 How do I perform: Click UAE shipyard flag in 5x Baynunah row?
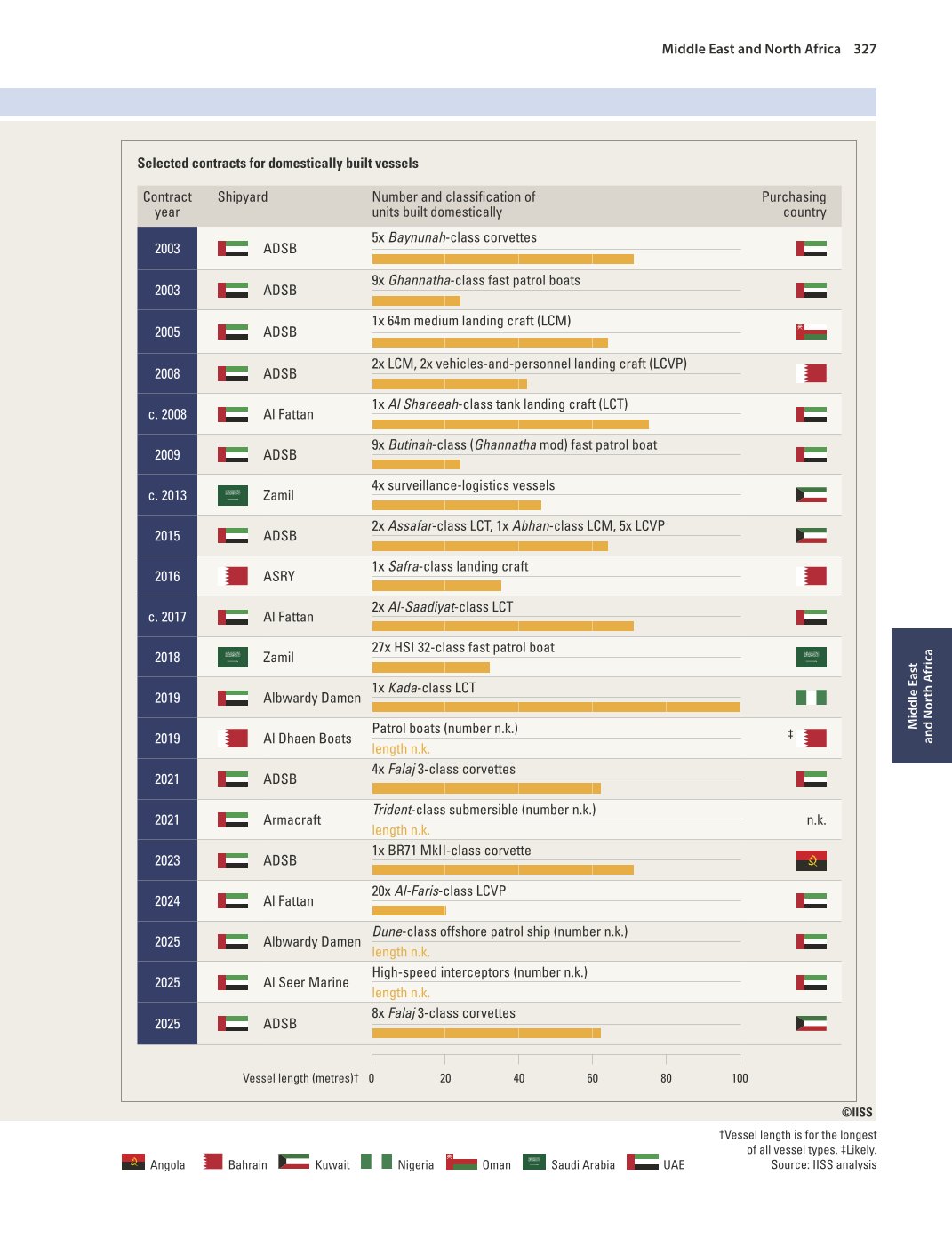(x=233, y=248)
